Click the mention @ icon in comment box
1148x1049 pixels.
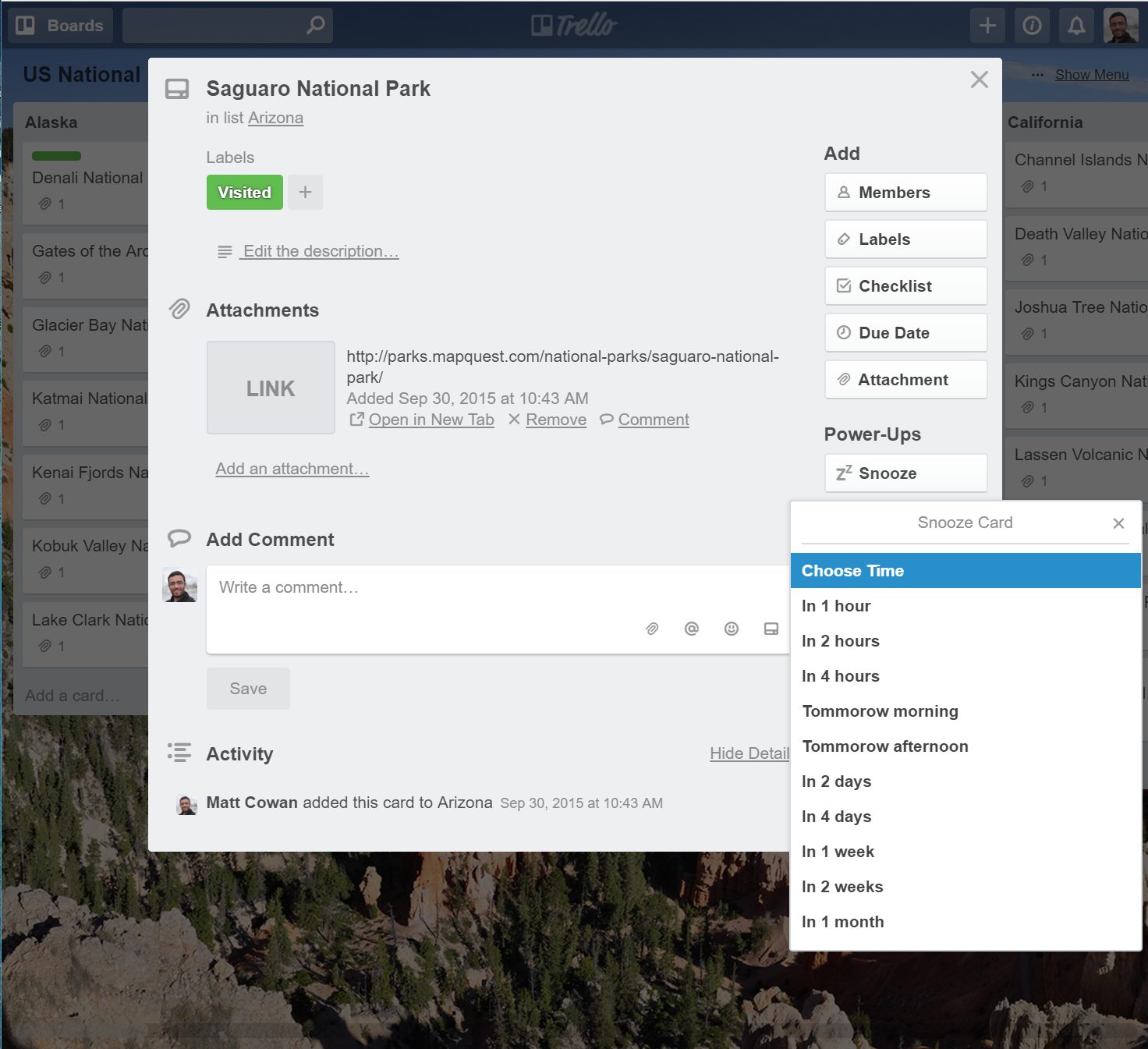click(691, 629)
